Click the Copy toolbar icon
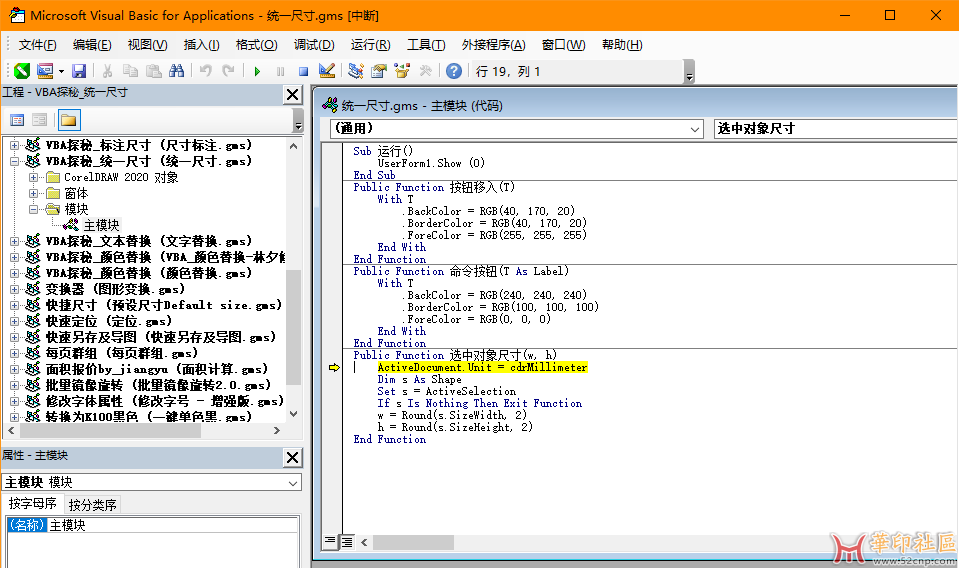959x568 pixels. pyautogui.click(x=130, y=71)
